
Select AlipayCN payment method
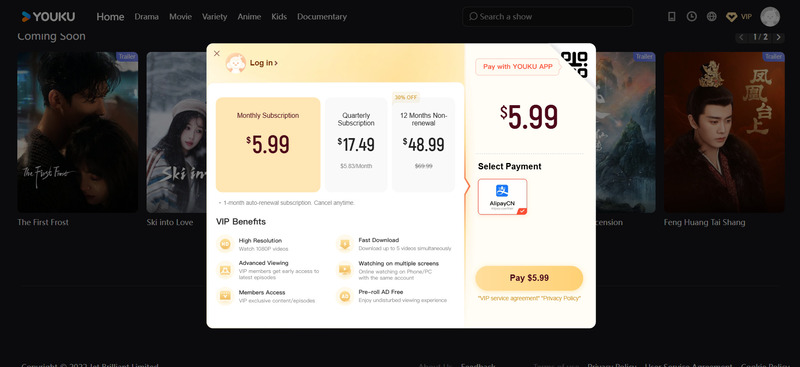(x=503, y=197)
